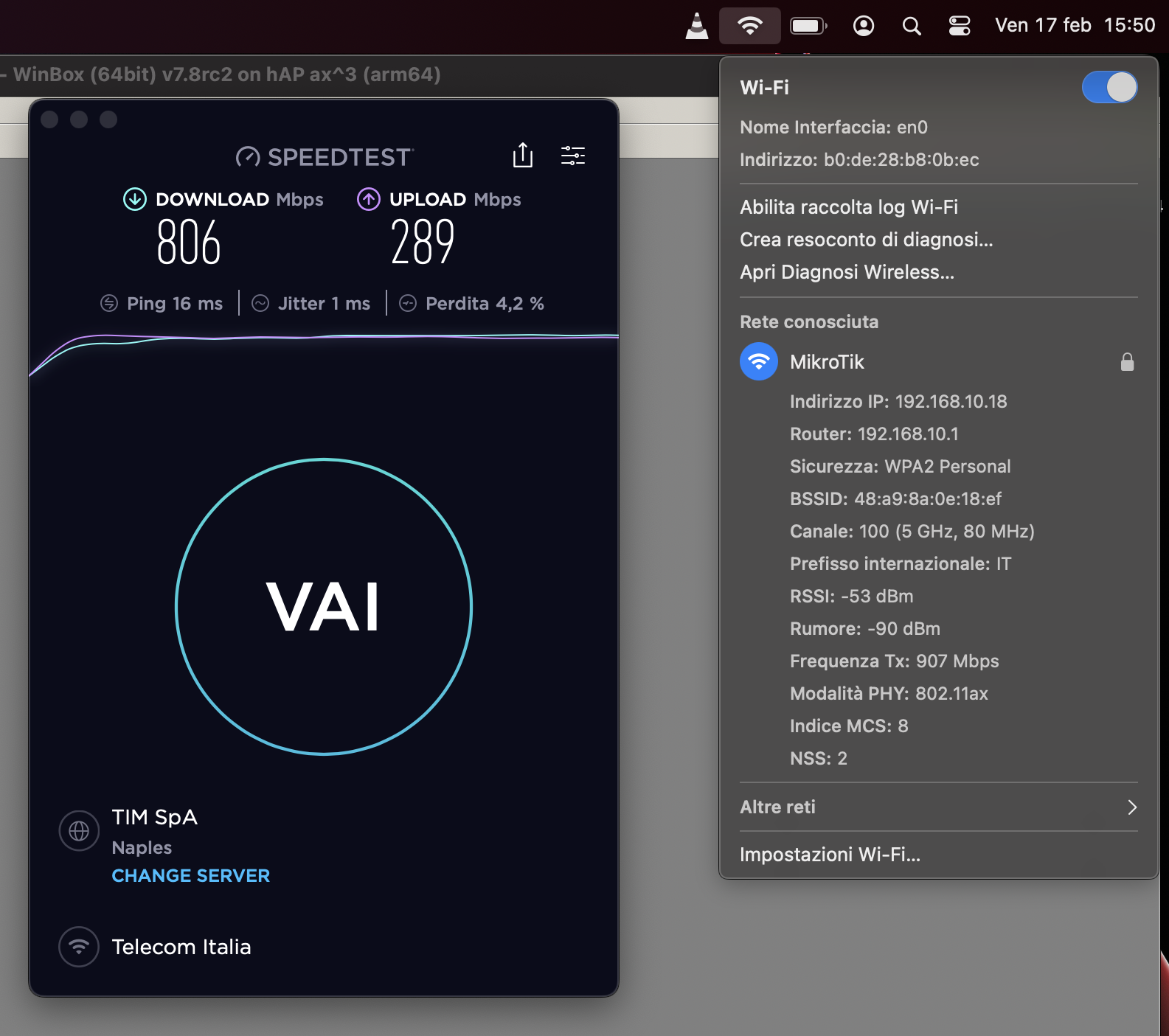1169x1036 pixels.
Task: Click Indice MCS: 8 row
Action: pos(849,726)
